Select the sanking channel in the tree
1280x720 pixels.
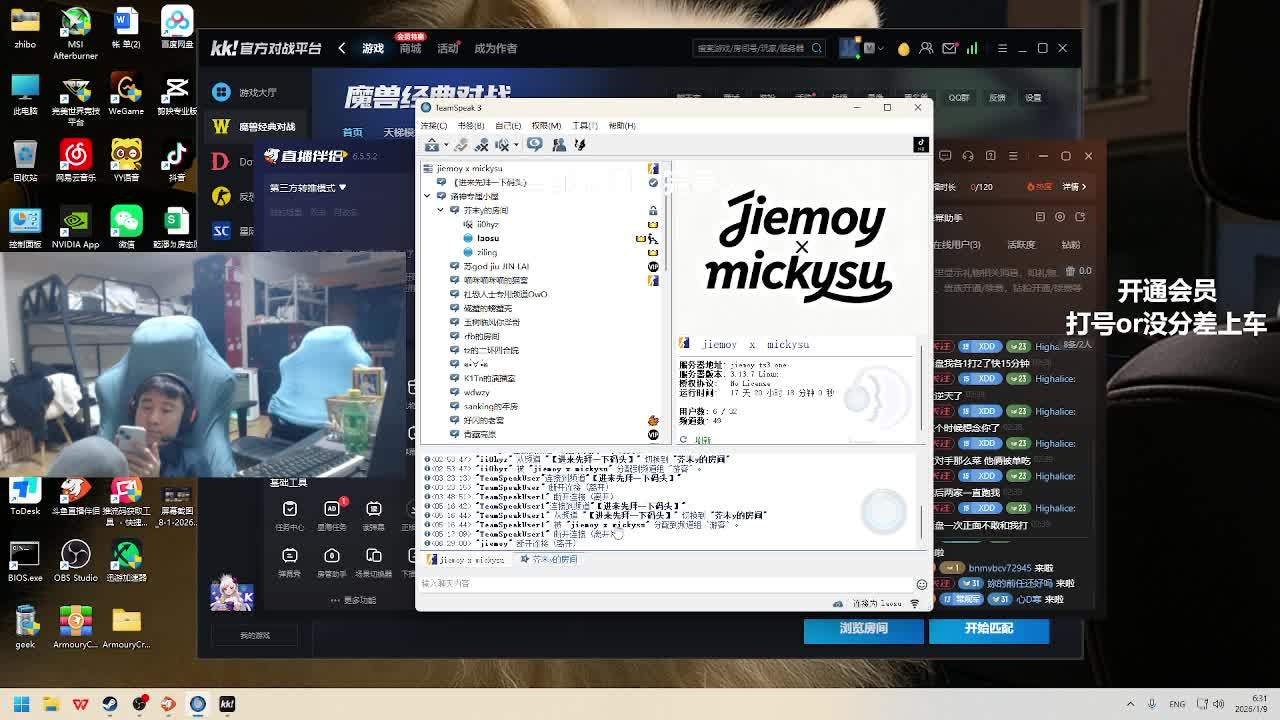point(490,406)
